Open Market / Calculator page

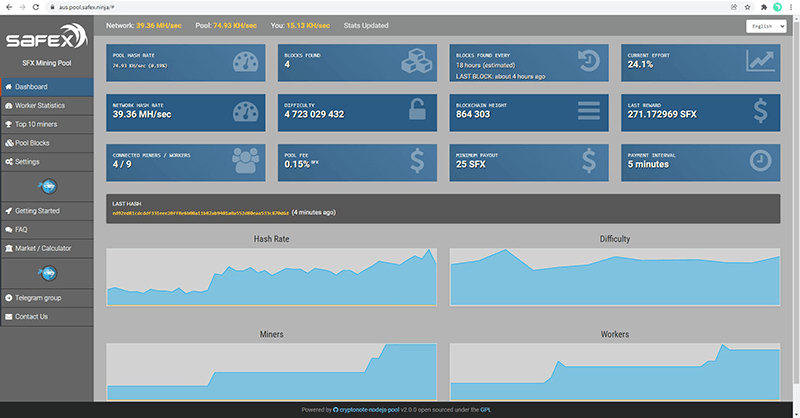point(47,248)
